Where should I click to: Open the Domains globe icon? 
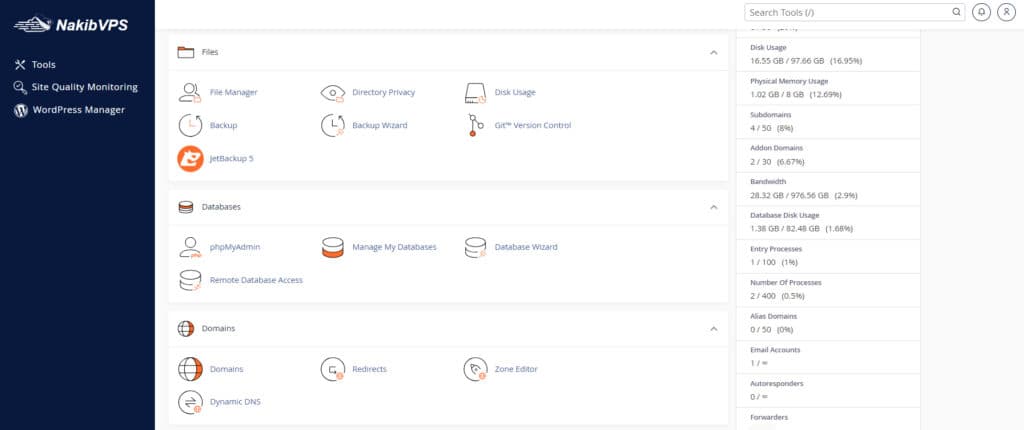(x=190, y=369)
